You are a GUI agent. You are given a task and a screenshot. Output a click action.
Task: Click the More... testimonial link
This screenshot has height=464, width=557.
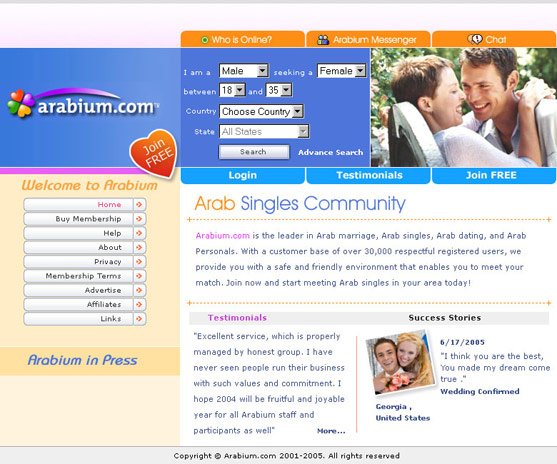tap(331, 431)
